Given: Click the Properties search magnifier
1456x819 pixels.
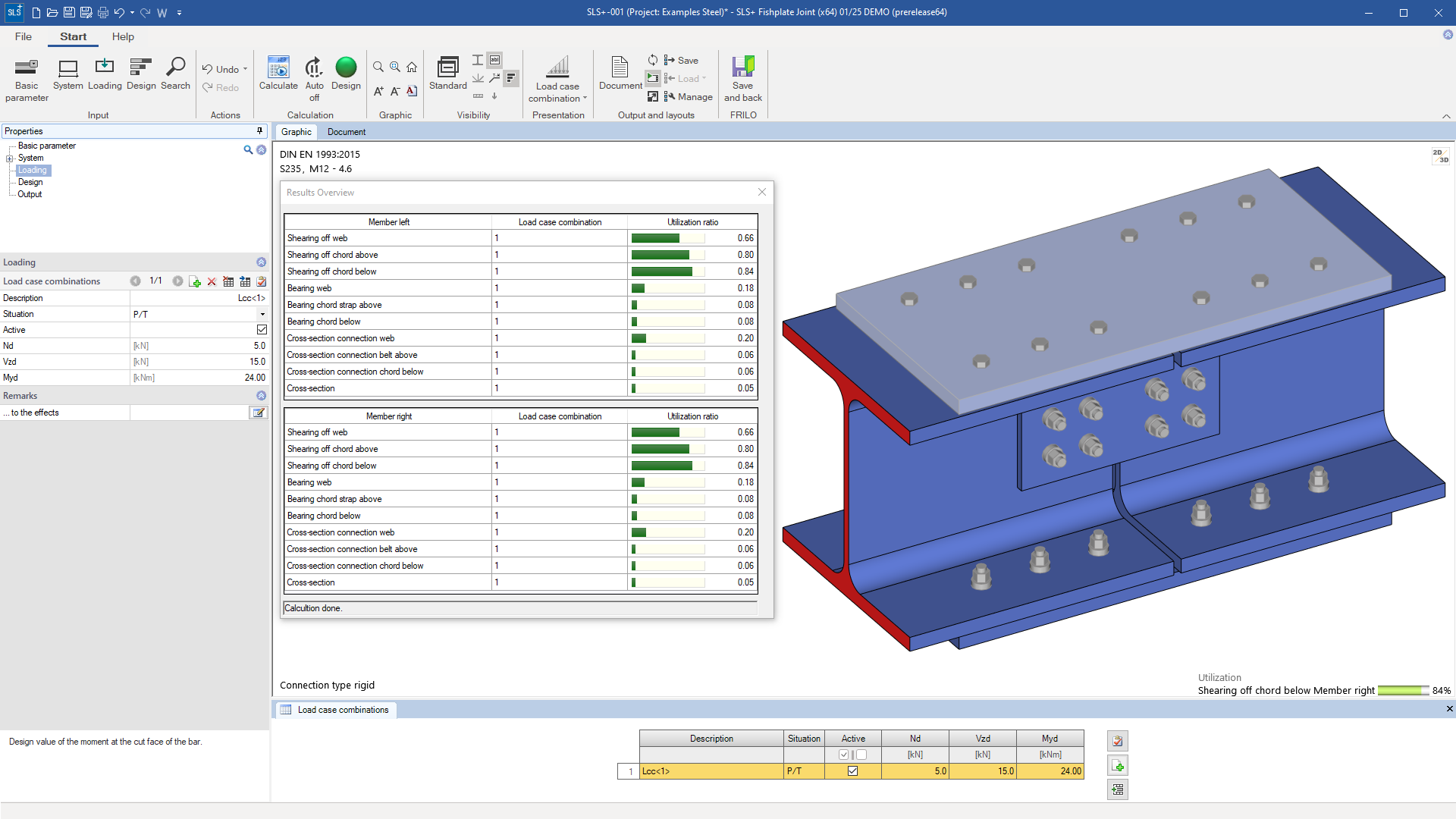Looking at the screenshot, I should [248, 150].
